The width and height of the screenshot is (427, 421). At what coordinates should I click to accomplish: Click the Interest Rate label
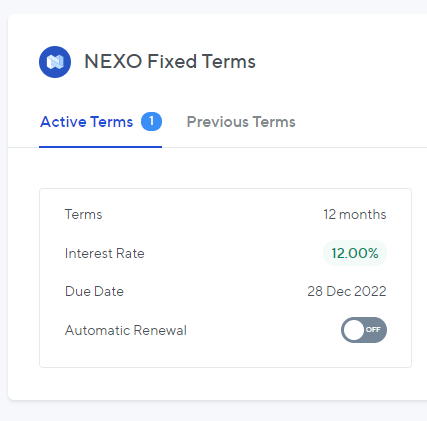[105, 253]
